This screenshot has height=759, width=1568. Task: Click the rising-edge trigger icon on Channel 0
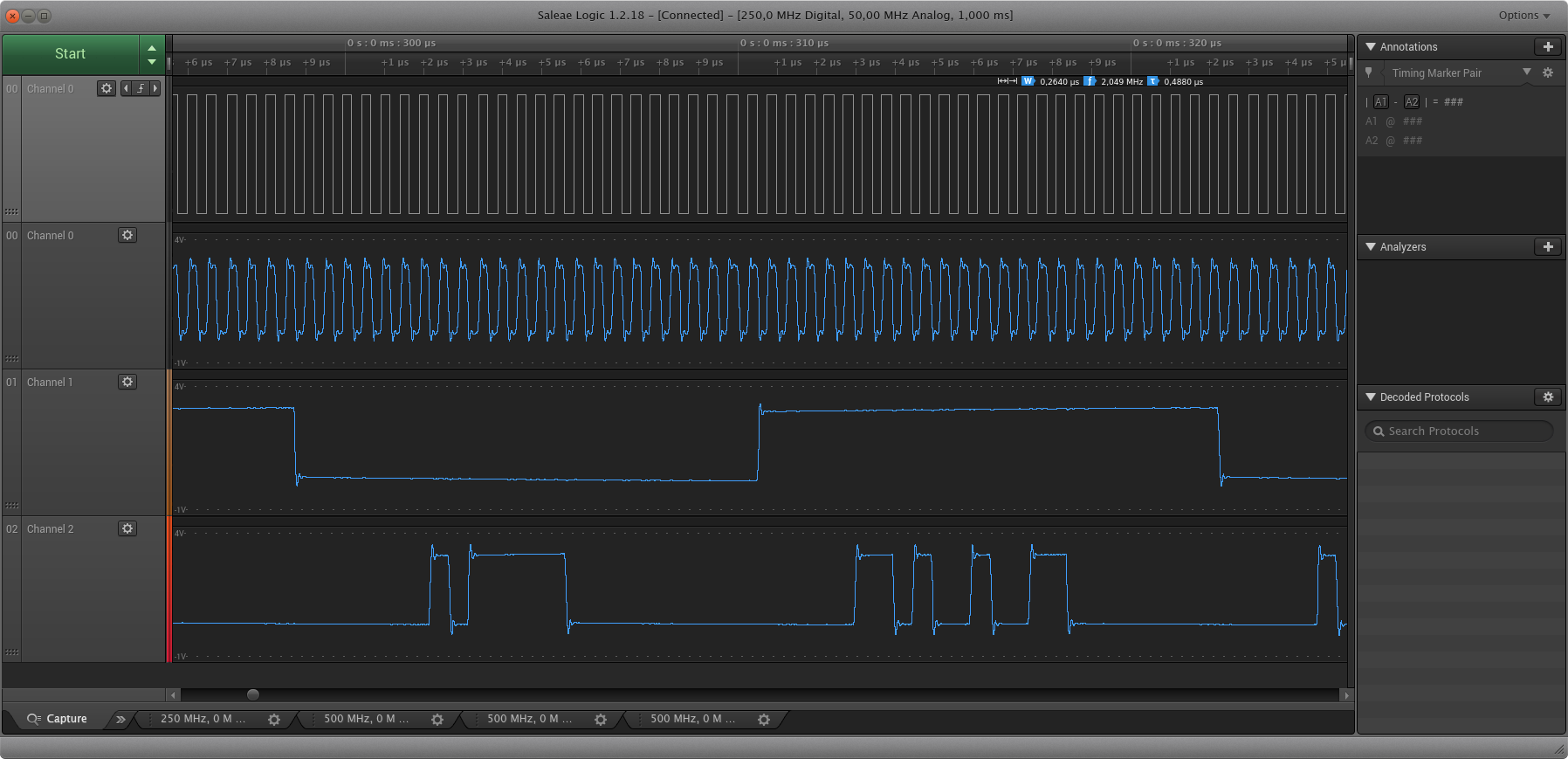pos(141,88)
